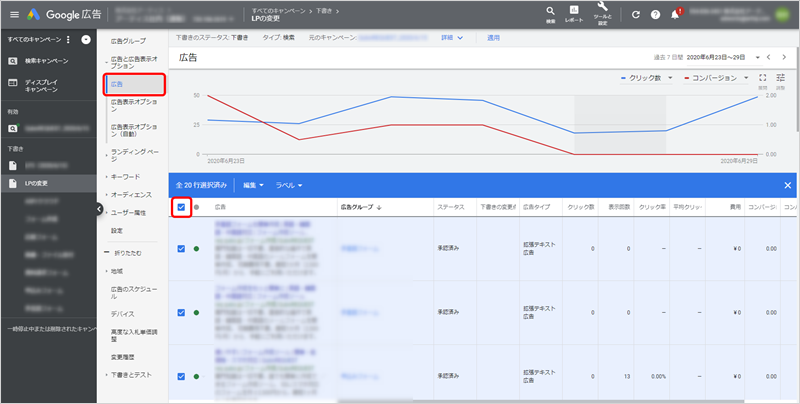Open the 検索 search tool
The width and height of the screenshot is (800, 404).
pos(551,14)
